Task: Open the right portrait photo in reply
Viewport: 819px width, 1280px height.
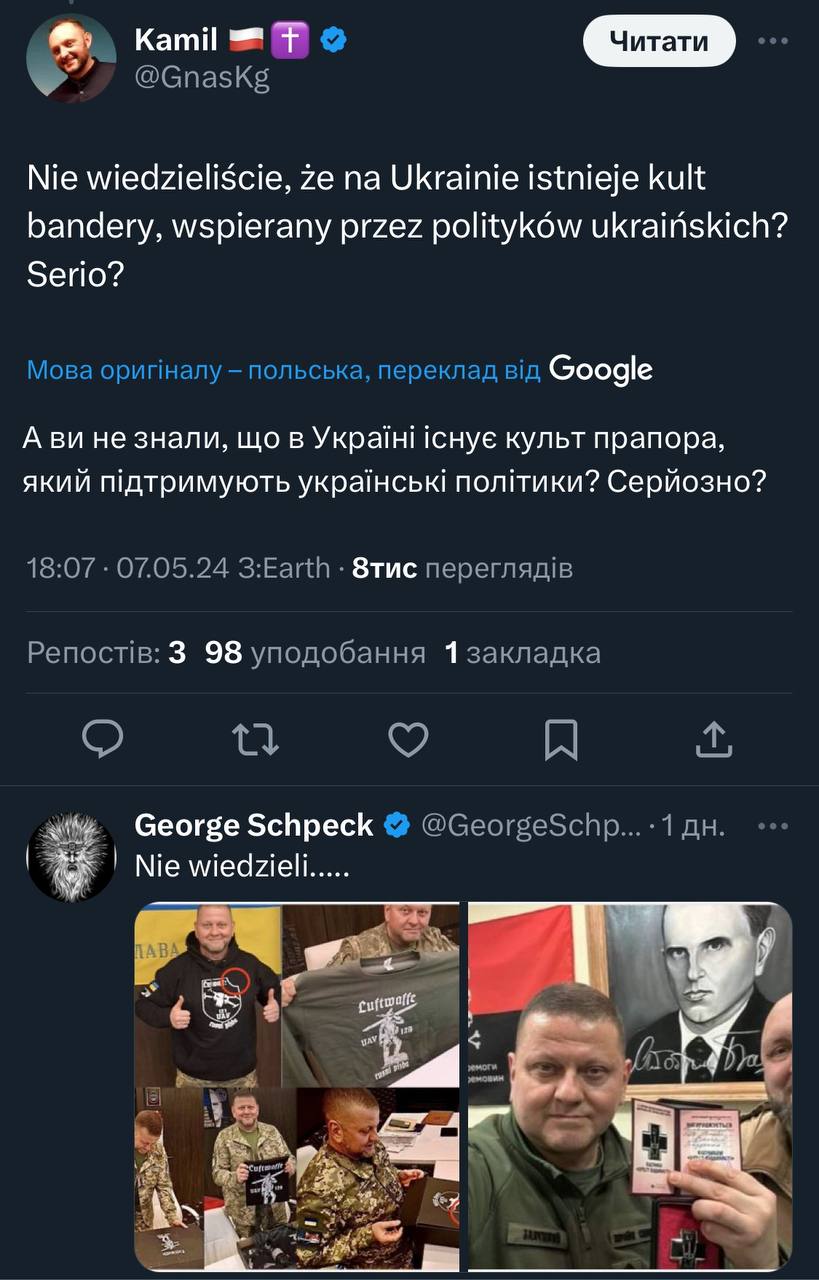Action: coord(630,1086)
